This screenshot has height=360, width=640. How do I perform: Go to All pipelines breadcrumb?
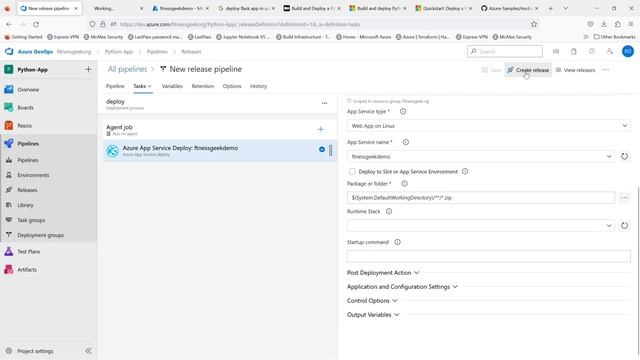pos(127,69)
